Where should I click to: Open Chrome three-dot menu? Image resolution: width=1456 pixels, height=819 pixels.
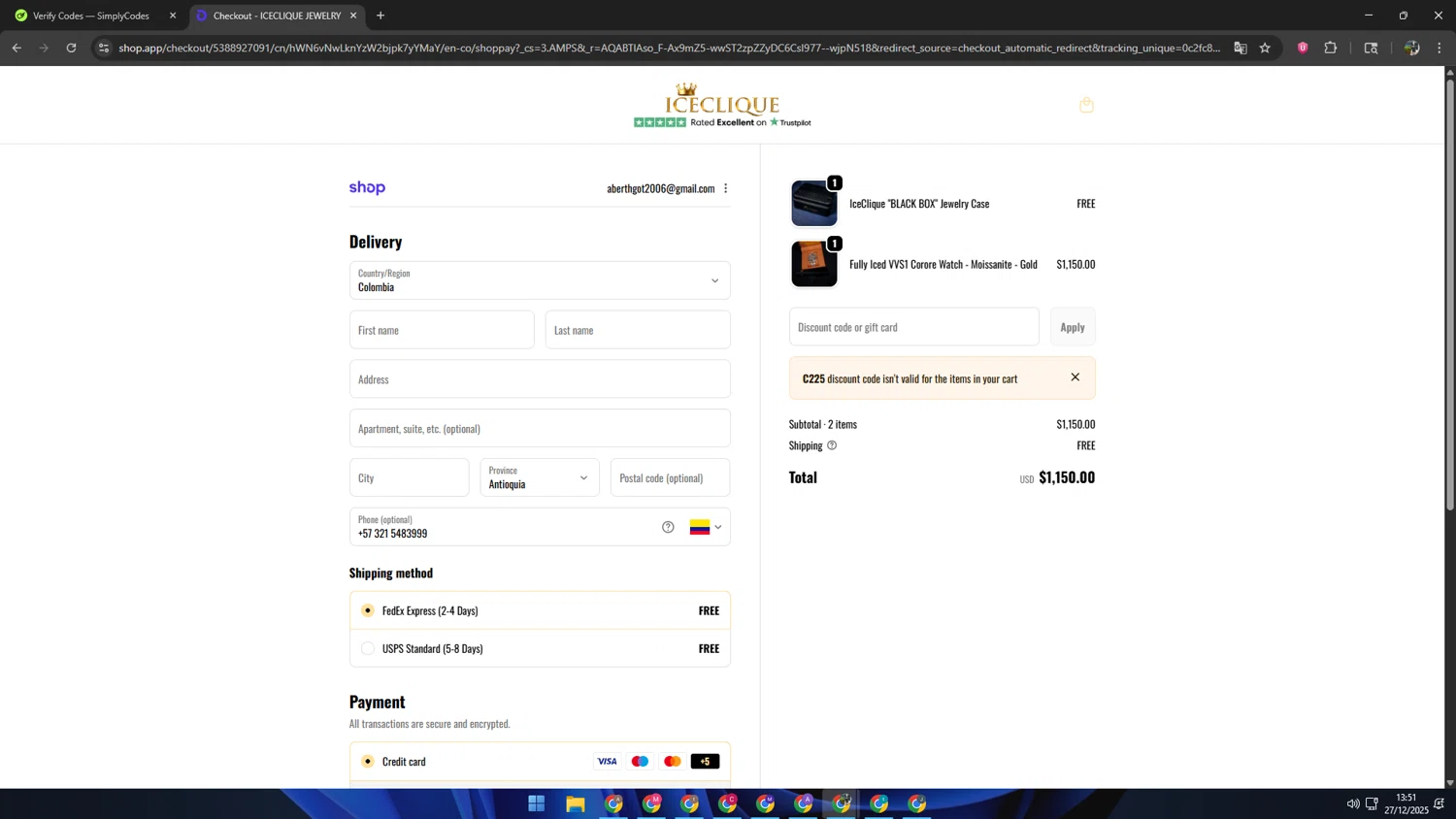tap(1439, 48)
